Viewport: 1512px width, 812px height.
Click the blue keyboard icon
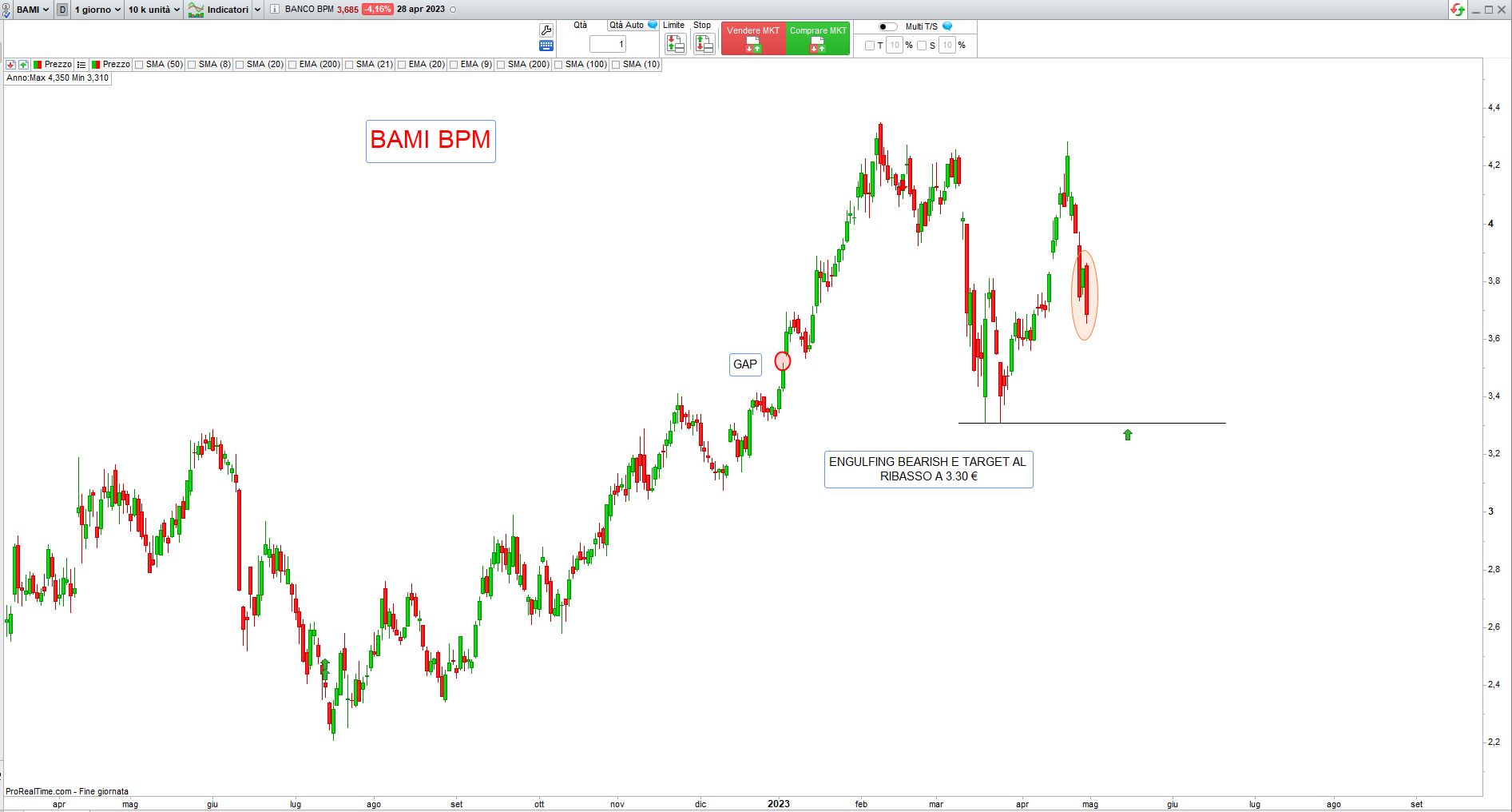click(x=546, y=46)
